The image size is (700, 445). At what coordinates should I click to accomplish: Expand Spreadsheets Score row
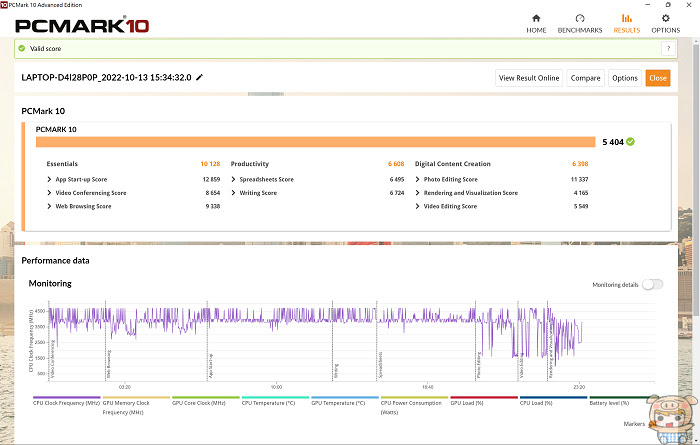pyautogui.click(x=233, y=179)
